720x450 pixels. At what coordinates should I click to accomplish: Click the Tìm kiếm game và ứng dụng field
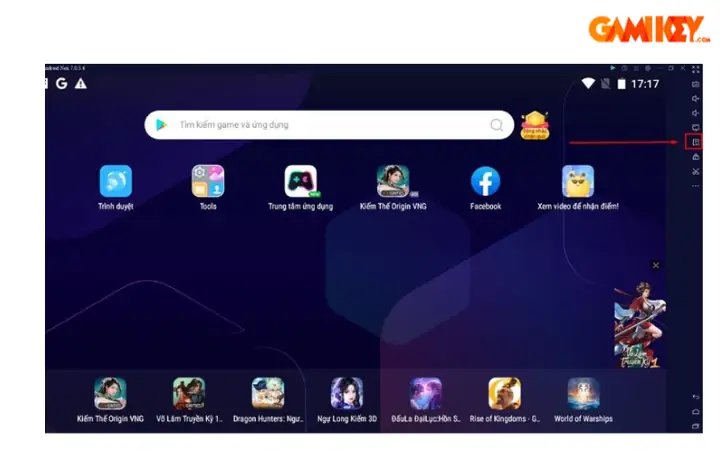(x=329, y=124)
